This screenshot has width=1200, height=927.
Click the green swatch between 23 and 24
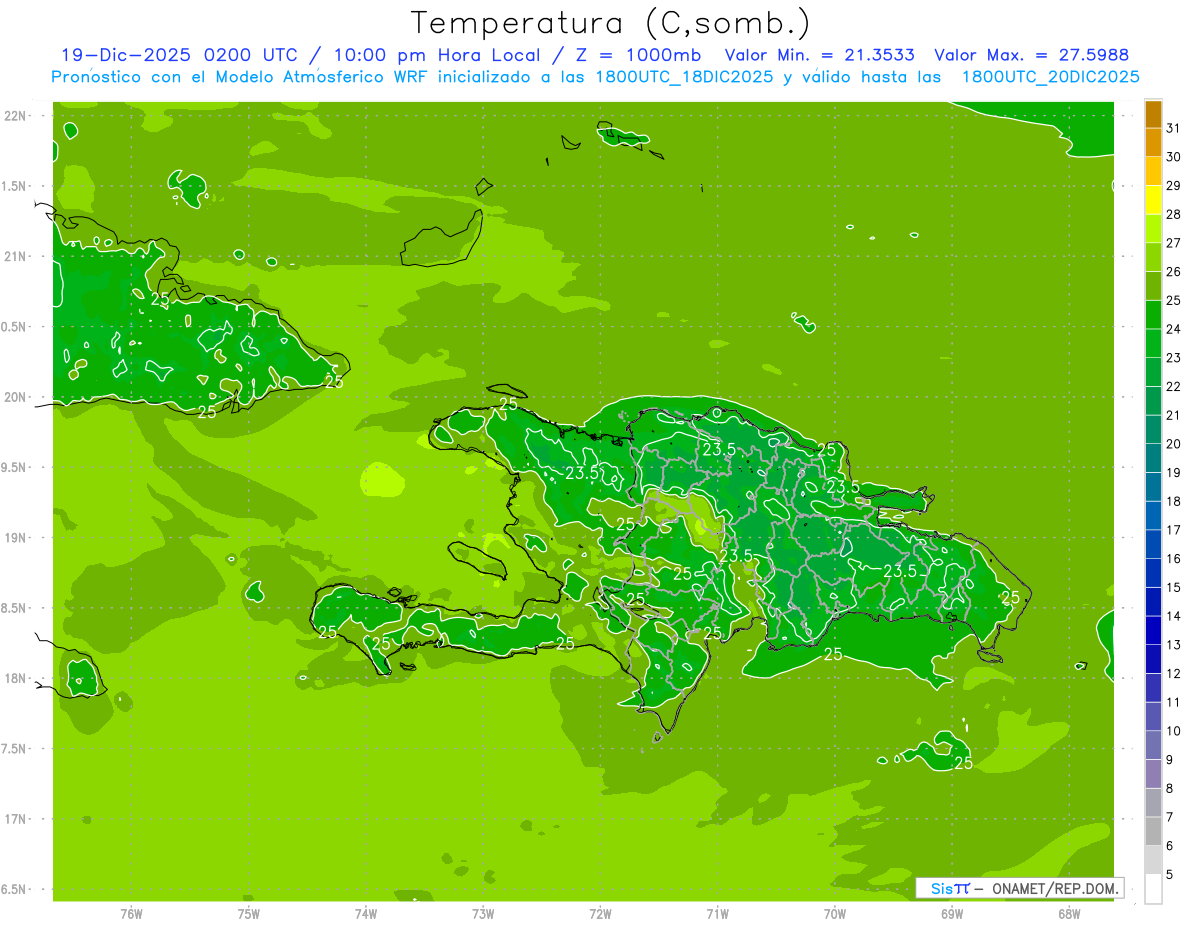[1153, 344]
